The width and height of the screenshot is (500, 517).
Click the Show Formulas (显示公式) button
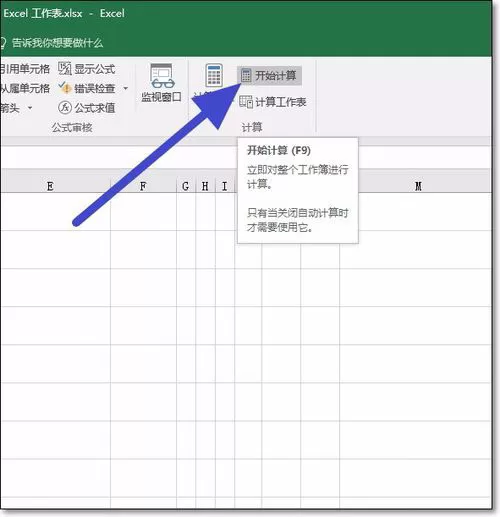pos(87,69)
